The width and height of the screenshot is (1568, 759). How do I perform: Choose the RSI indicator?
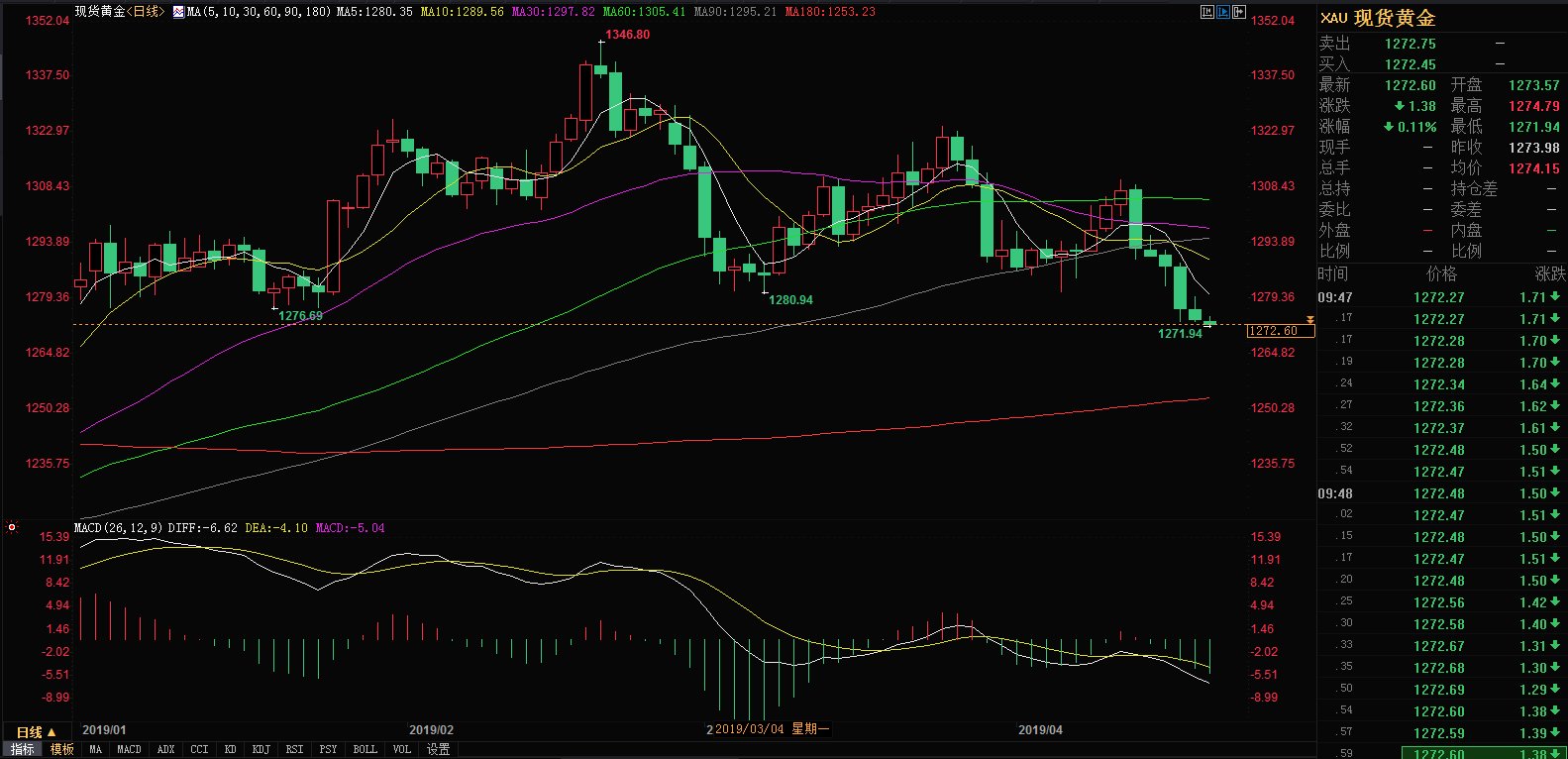[x=294, y=749]
